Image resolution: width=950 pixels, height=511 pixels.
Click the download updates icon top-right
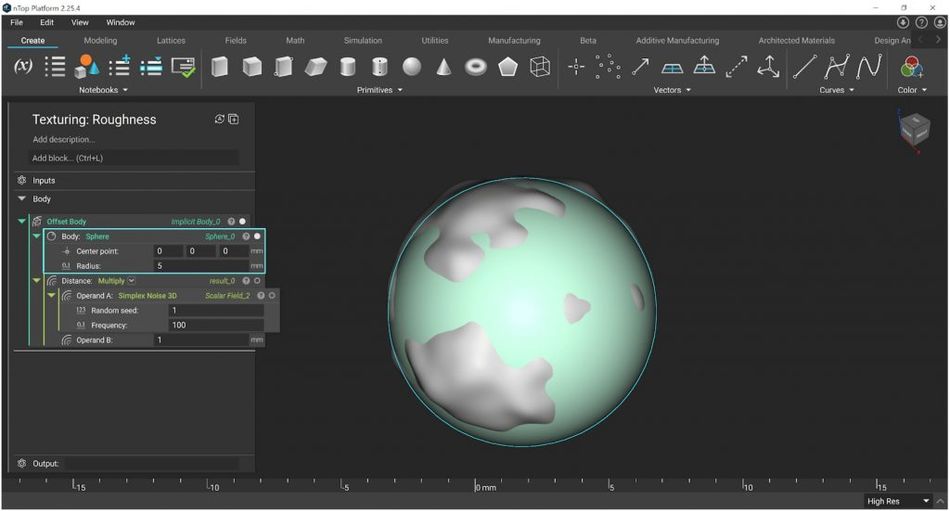[x=903, y=22]
